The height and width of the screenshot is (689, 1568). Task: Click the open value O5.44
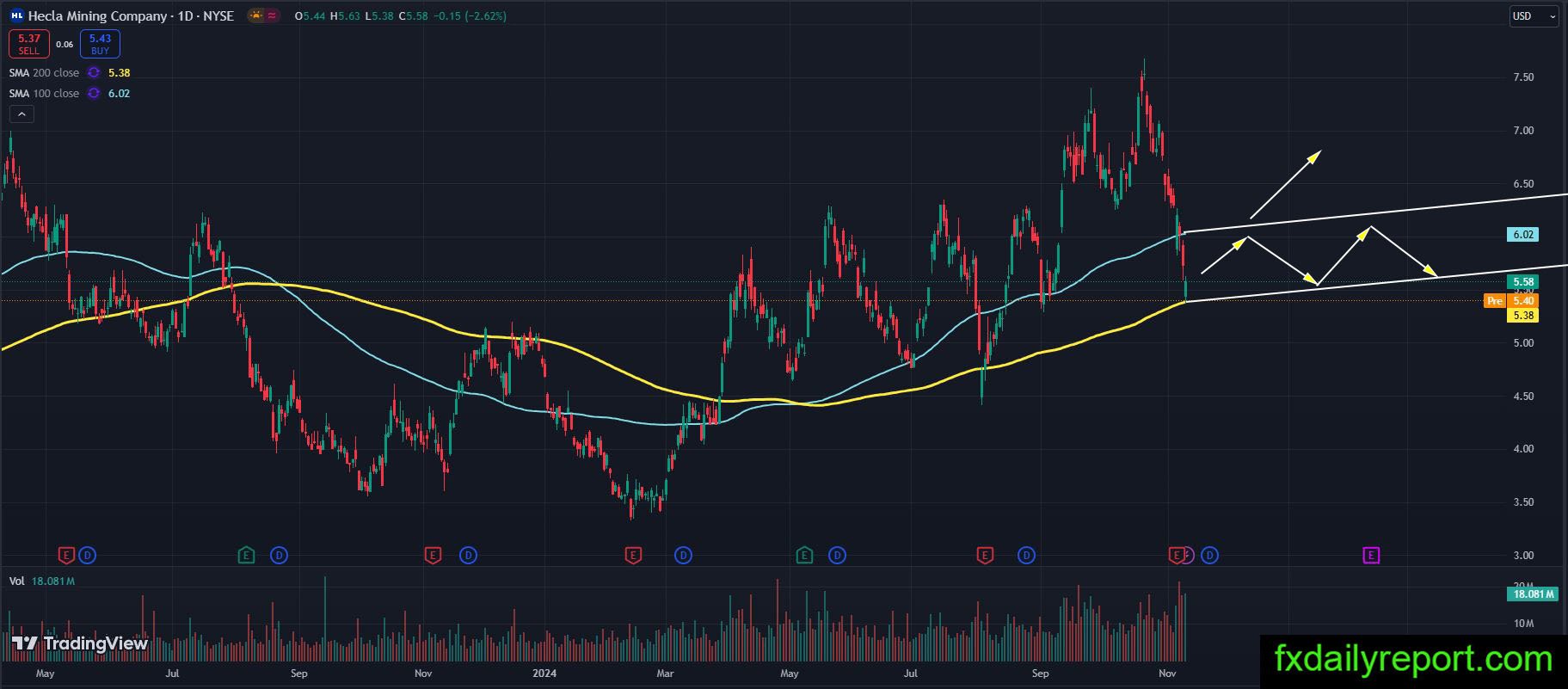coord(310,16)
